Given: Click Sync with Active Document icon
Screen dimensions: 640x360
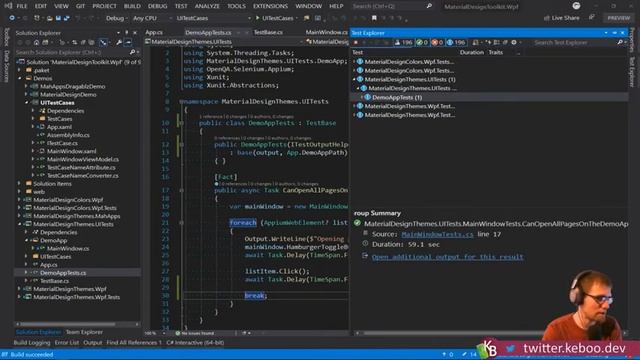Looking at the screenshot, I should tap(74, 42).
